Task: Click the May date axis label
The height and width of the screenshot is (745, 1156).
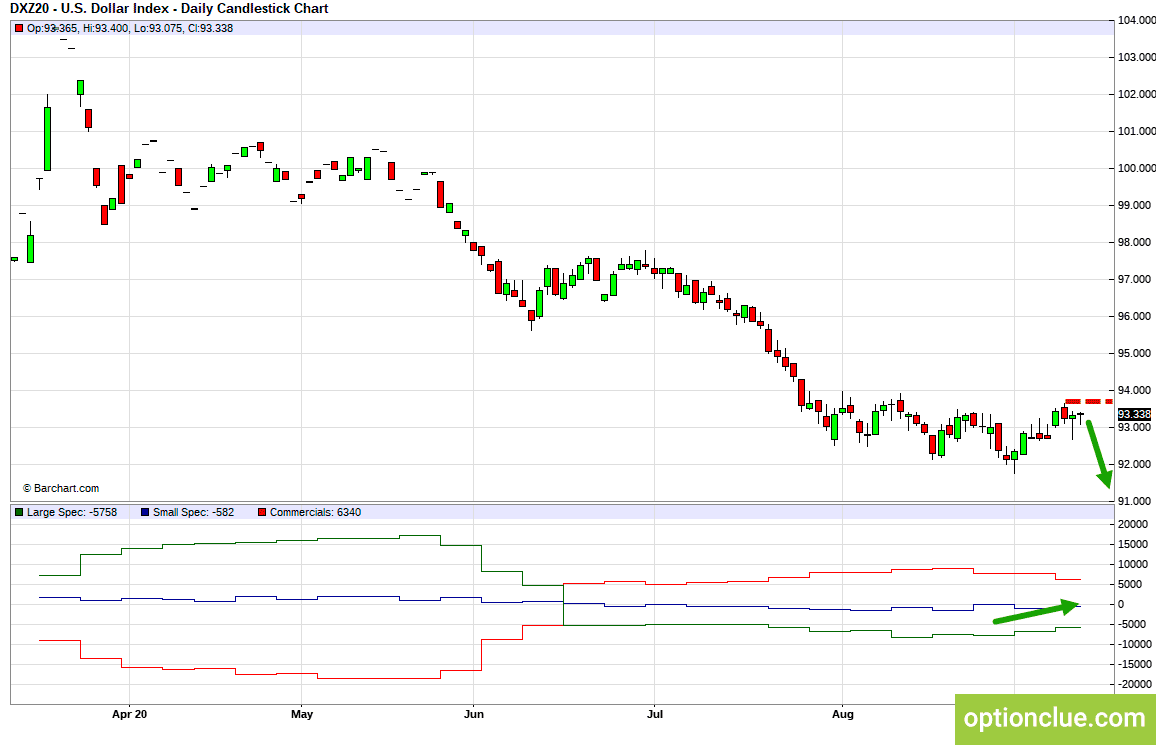Action: pos(302,714)
